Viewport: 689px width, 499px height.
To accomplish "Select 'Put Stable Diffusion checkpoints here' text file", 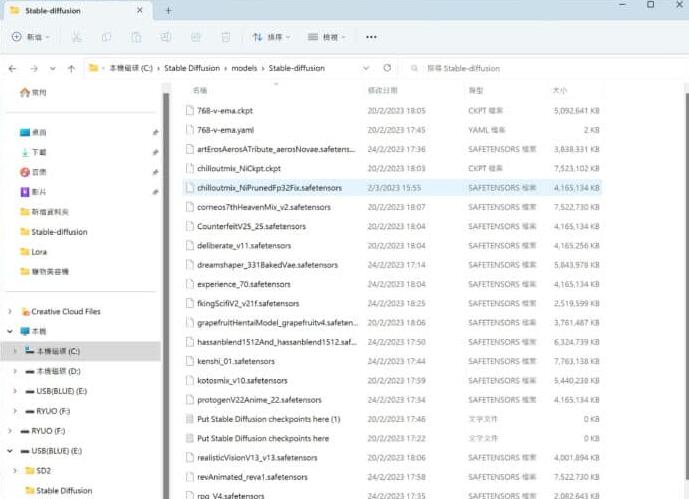I will point(392,438).
